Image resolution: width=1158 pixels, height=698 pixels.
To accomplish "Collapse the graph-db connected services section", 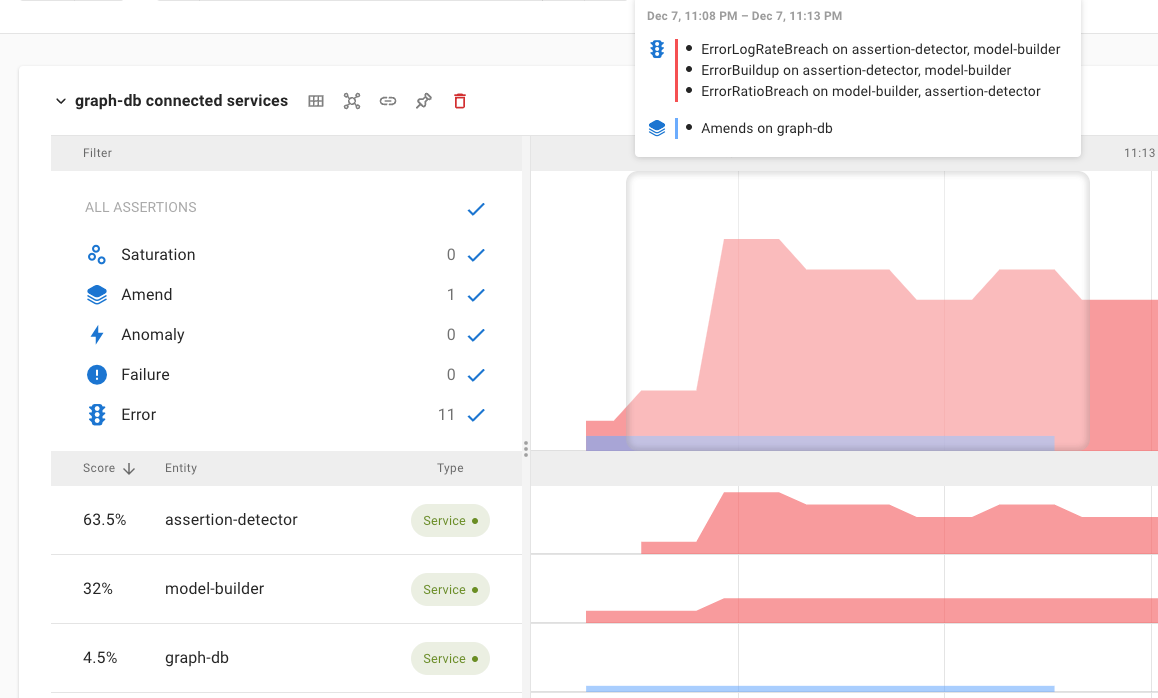I will (x=60, y=100).
